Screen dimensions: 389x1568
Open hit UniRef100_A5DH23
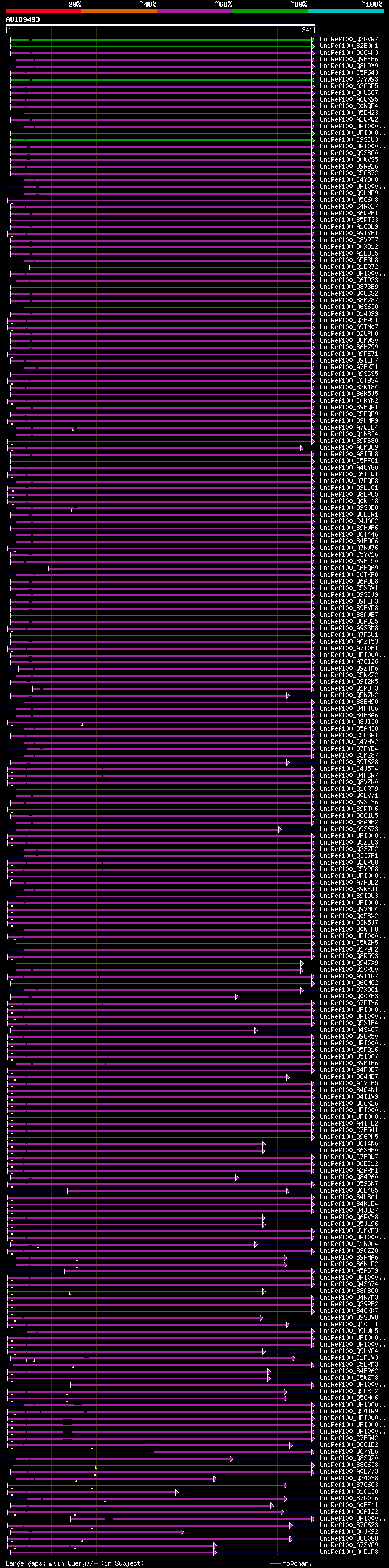click(349, 113)
